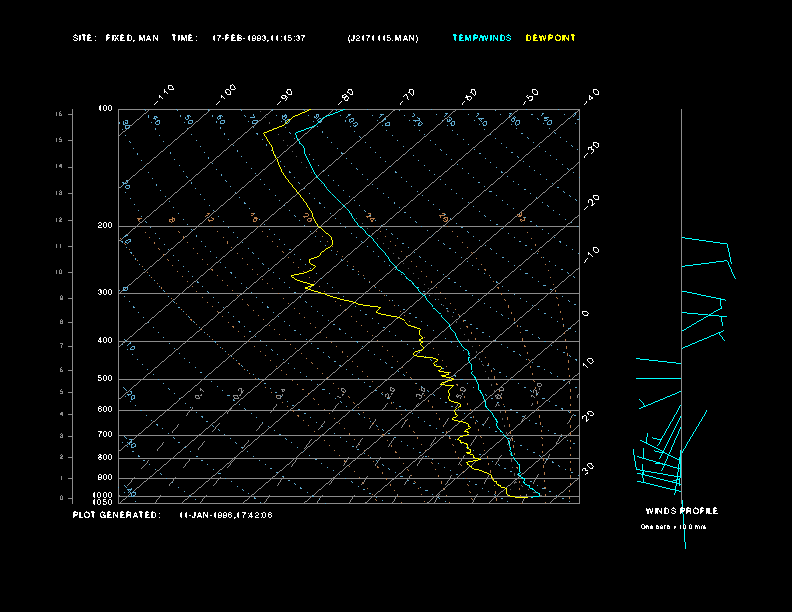
Task: Select the 500 pressure level label
Action: point(105,379)
